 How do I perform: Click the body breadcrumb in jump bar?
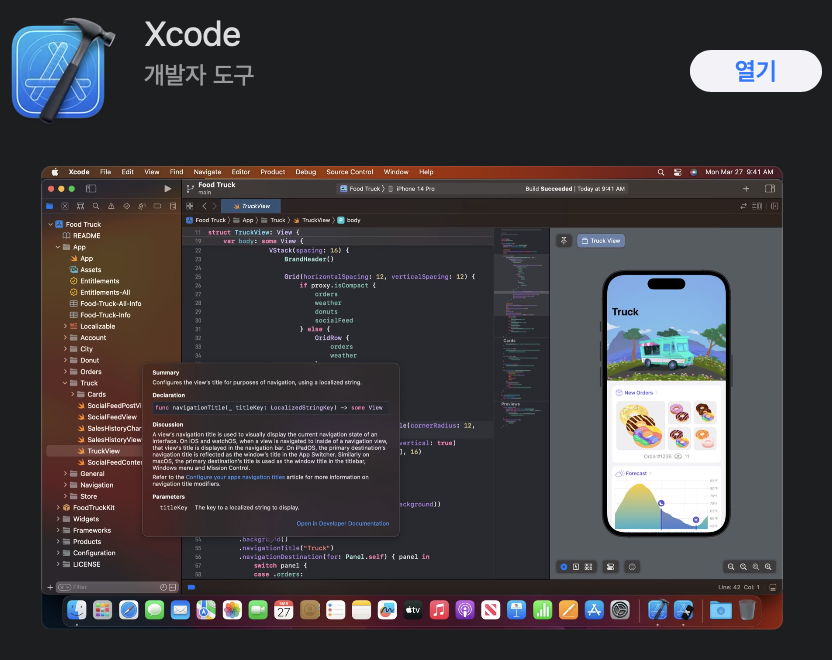(x=349, y=220)
